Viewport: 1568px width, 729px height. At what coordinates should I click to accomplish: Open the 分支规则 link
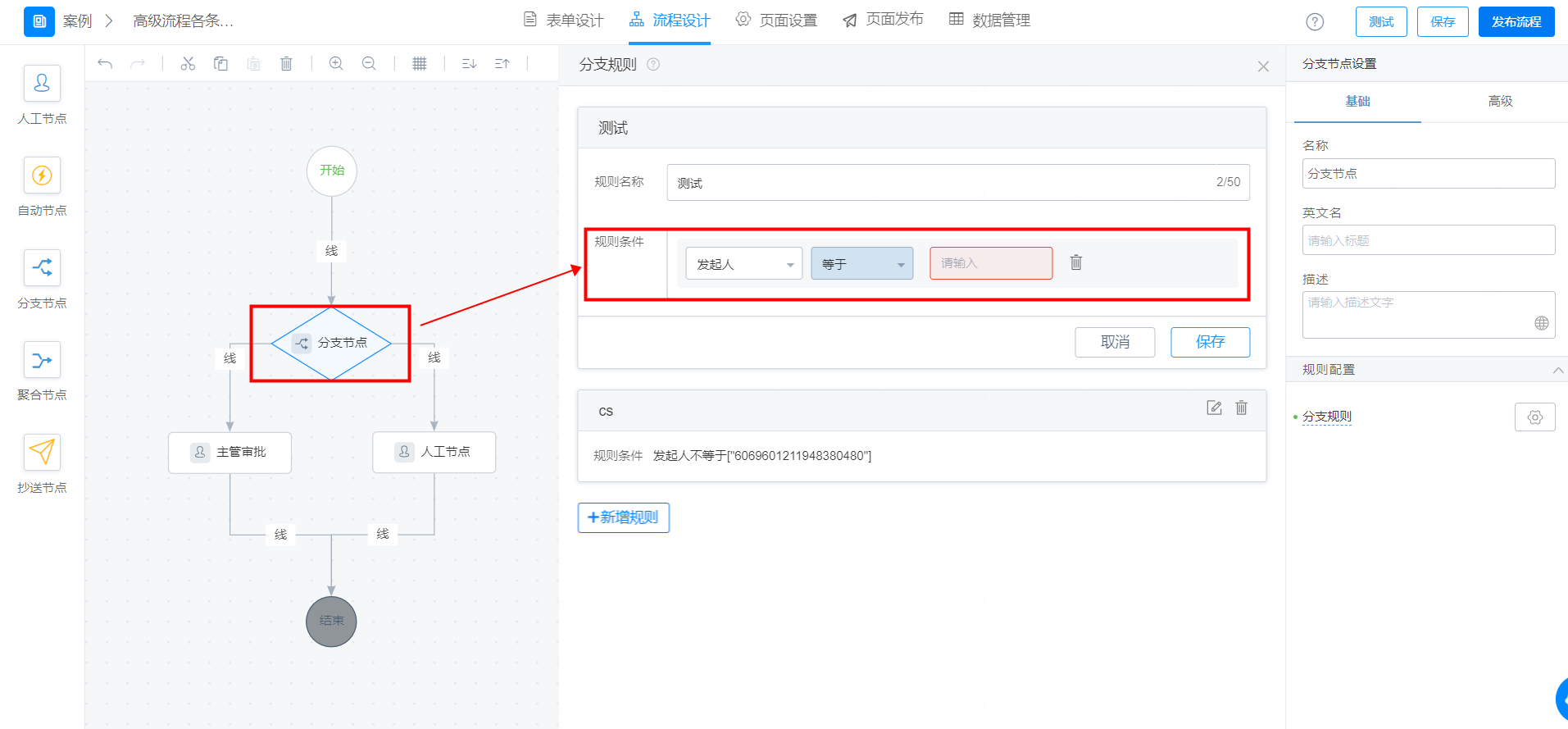point(1327,417)
